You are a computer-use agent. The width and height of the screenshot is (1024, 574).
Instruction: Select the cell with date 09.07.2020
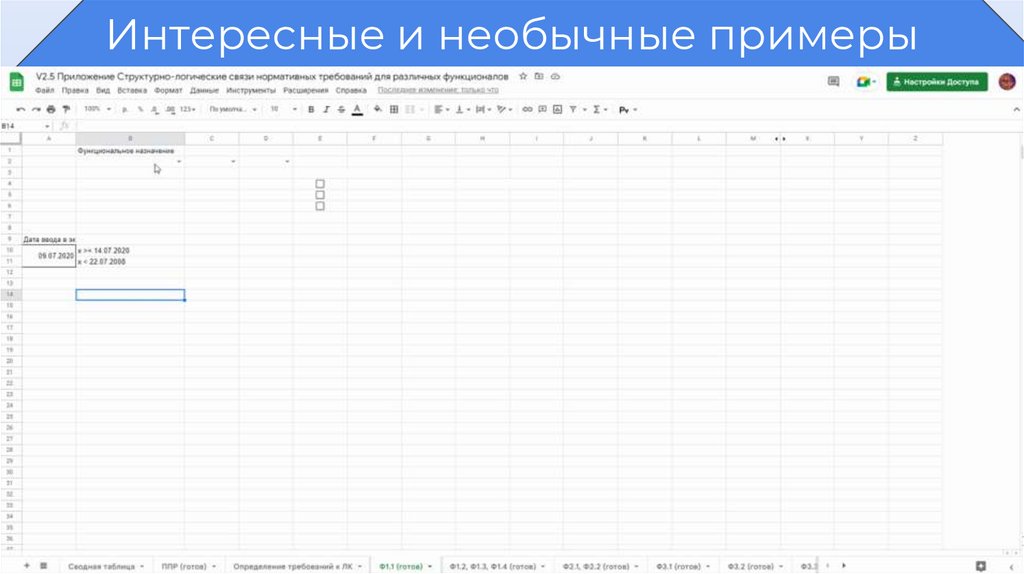[49, 256]
